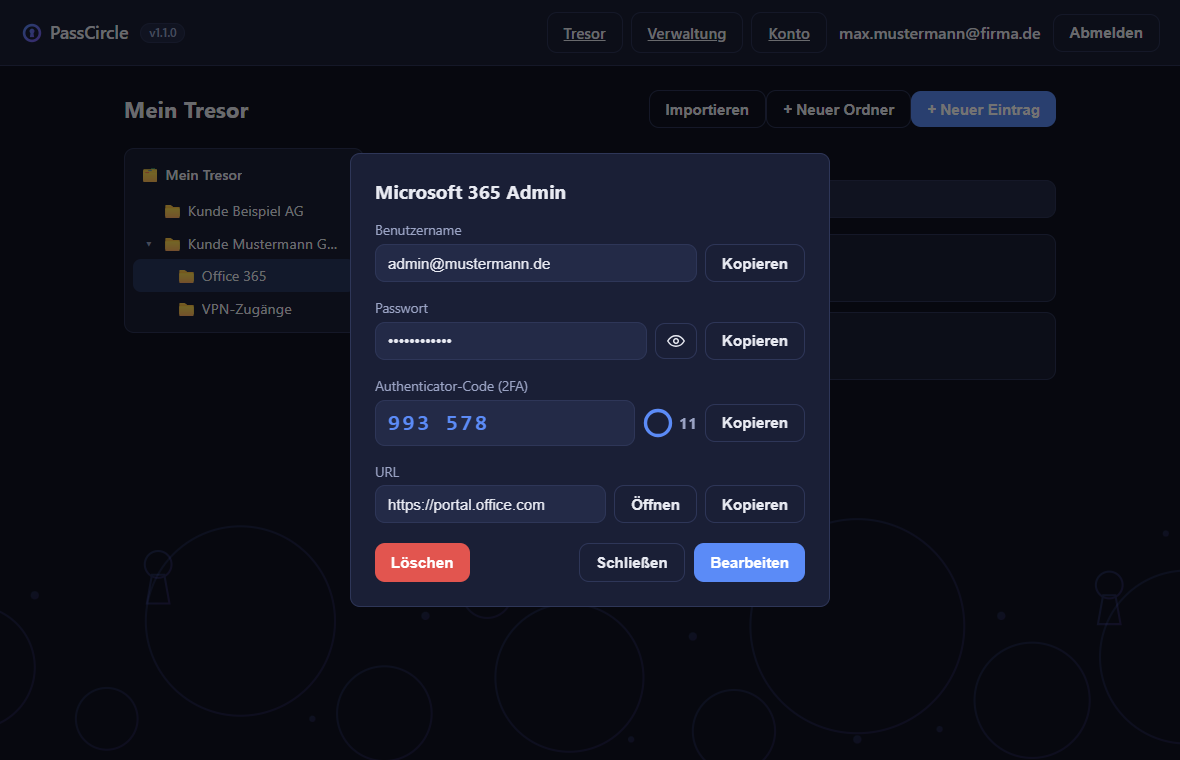Close the dialog with Schließen
This screenshot has width=1180, height=760.
pos(632,563)
